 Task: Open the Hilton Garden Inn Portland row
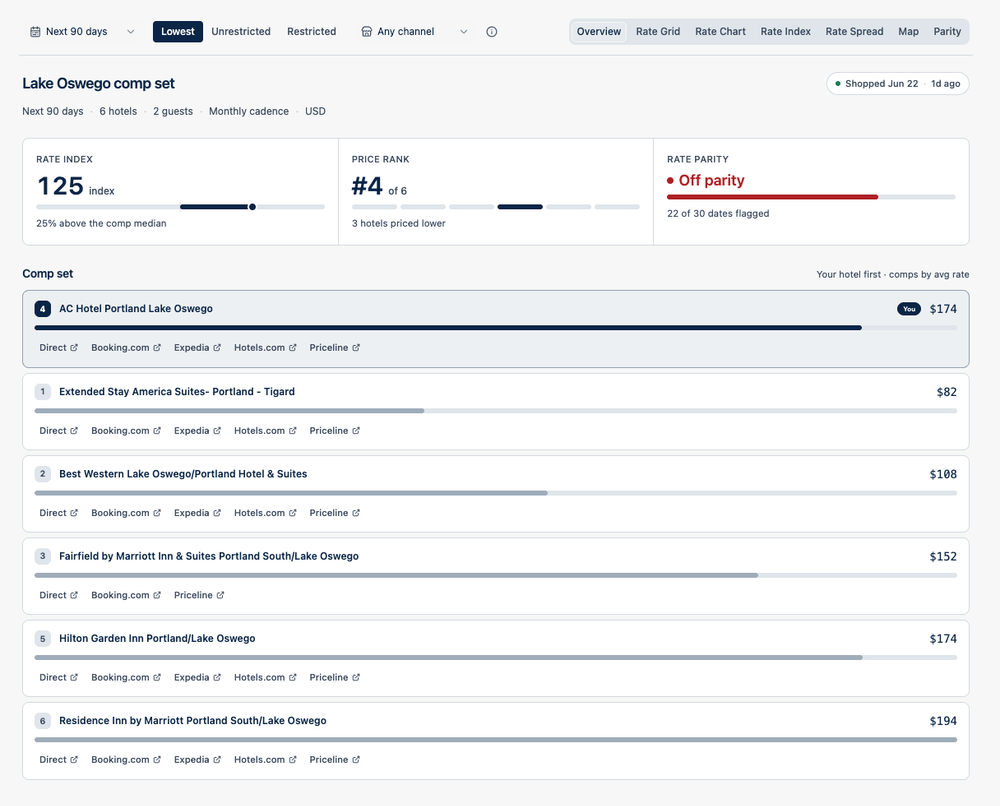point(496,658)
